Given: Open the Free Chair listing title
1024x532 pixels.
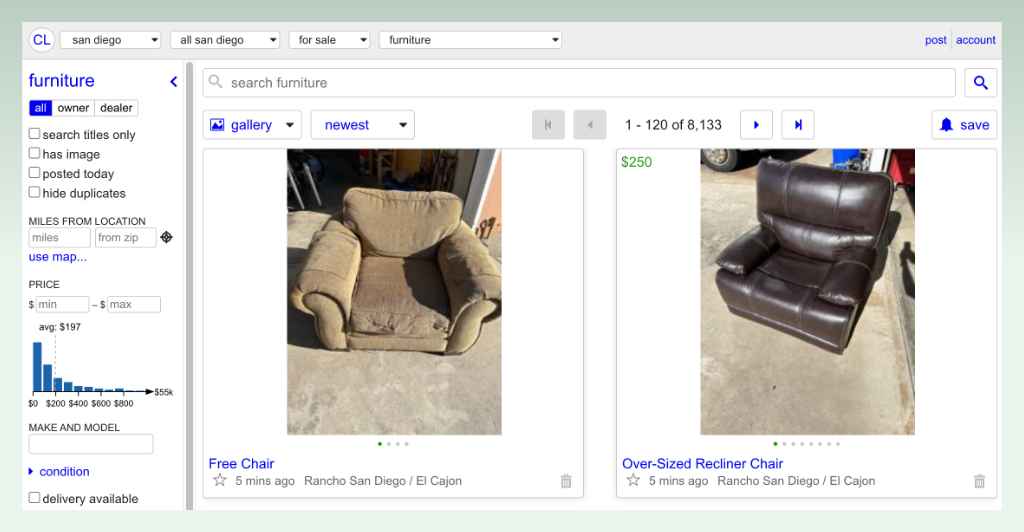Looking at the screenshot, I should (x=241, y=463).
